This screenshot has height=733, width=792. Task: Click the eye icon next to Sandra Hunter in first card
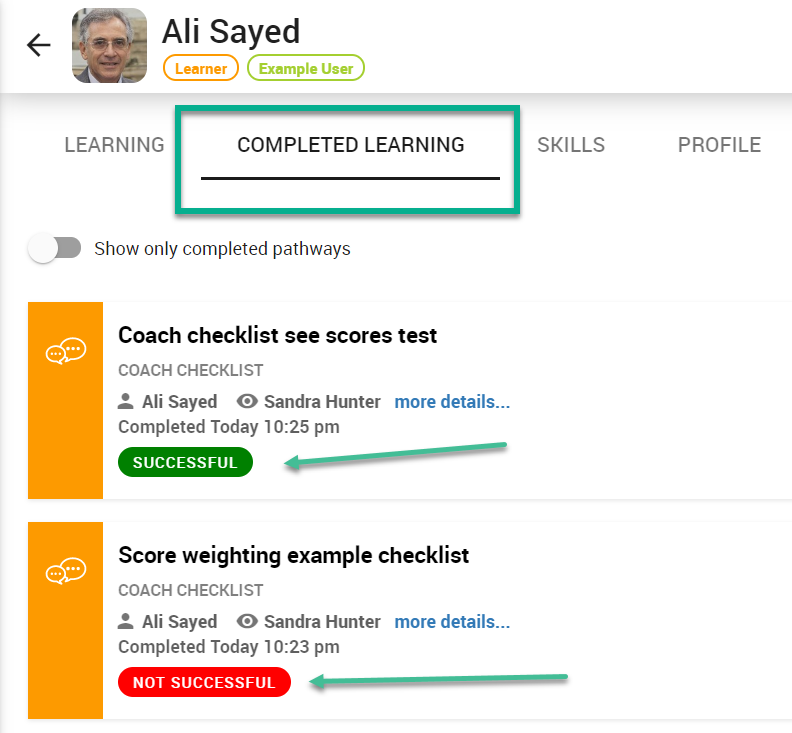[247, 402]
